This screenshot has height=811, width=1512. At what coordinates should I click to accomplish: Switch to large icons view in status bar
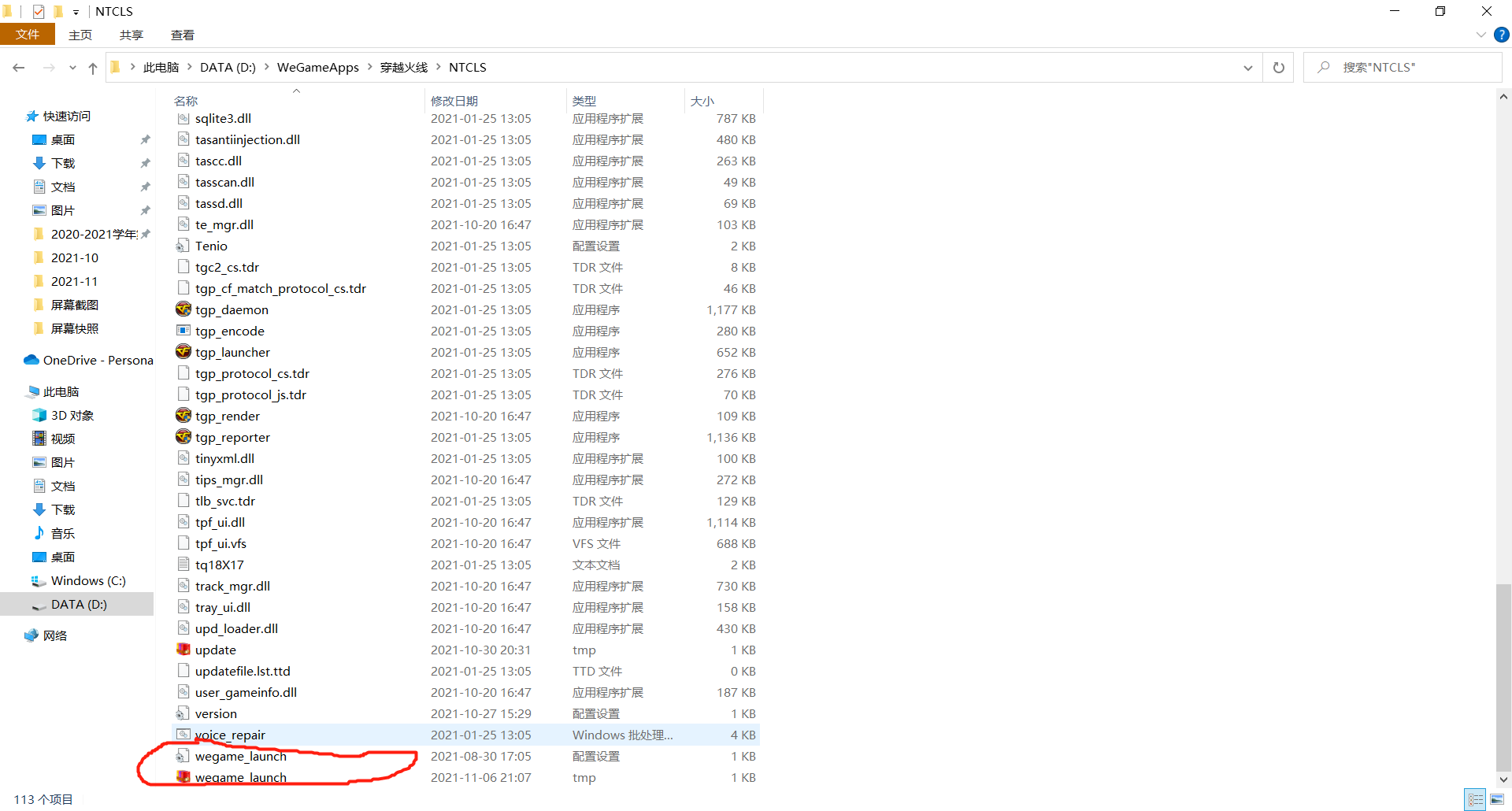click(x=1497, y=799)
